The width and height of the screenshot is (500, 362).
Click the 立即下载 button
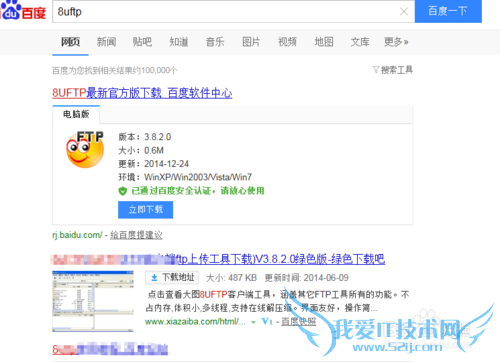tap(145, 210)
